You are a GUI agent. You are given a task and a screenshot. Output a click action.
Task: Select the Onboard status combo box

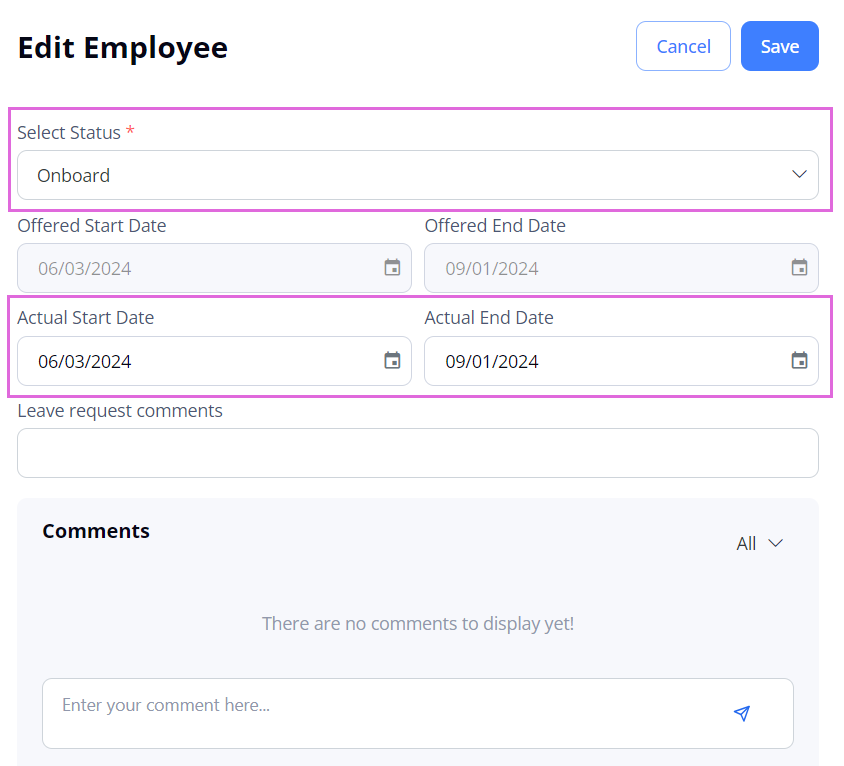(x=418, y=175)
